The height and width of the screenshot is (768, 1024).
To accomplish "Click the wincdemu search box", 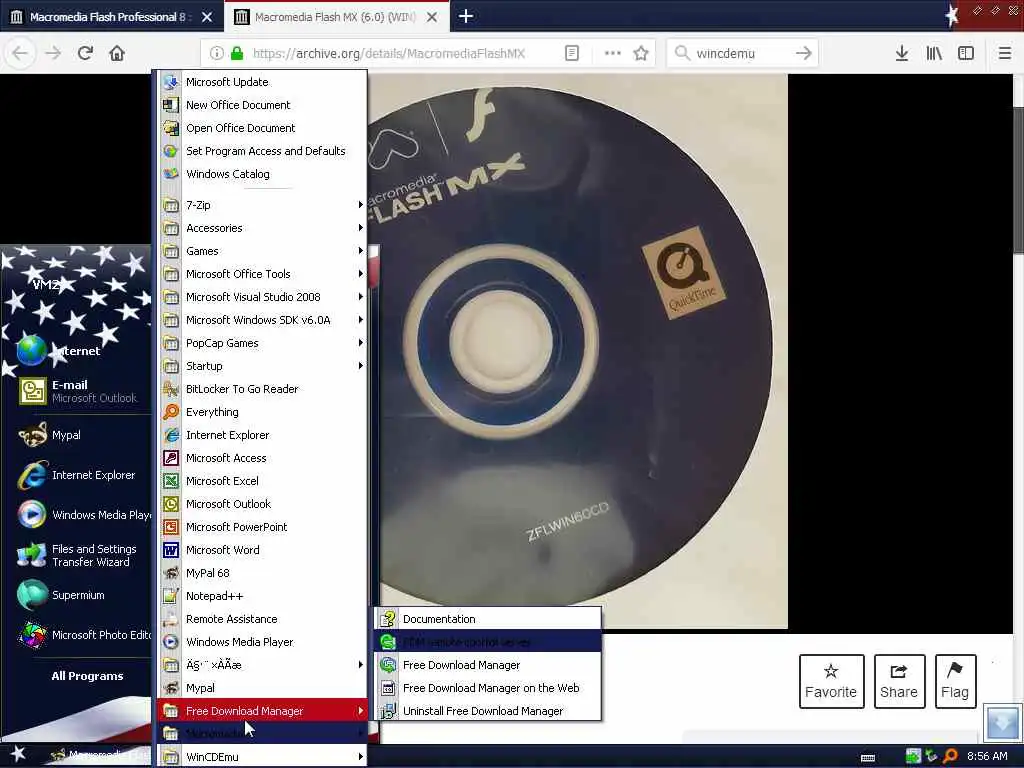I will (743, 54).
